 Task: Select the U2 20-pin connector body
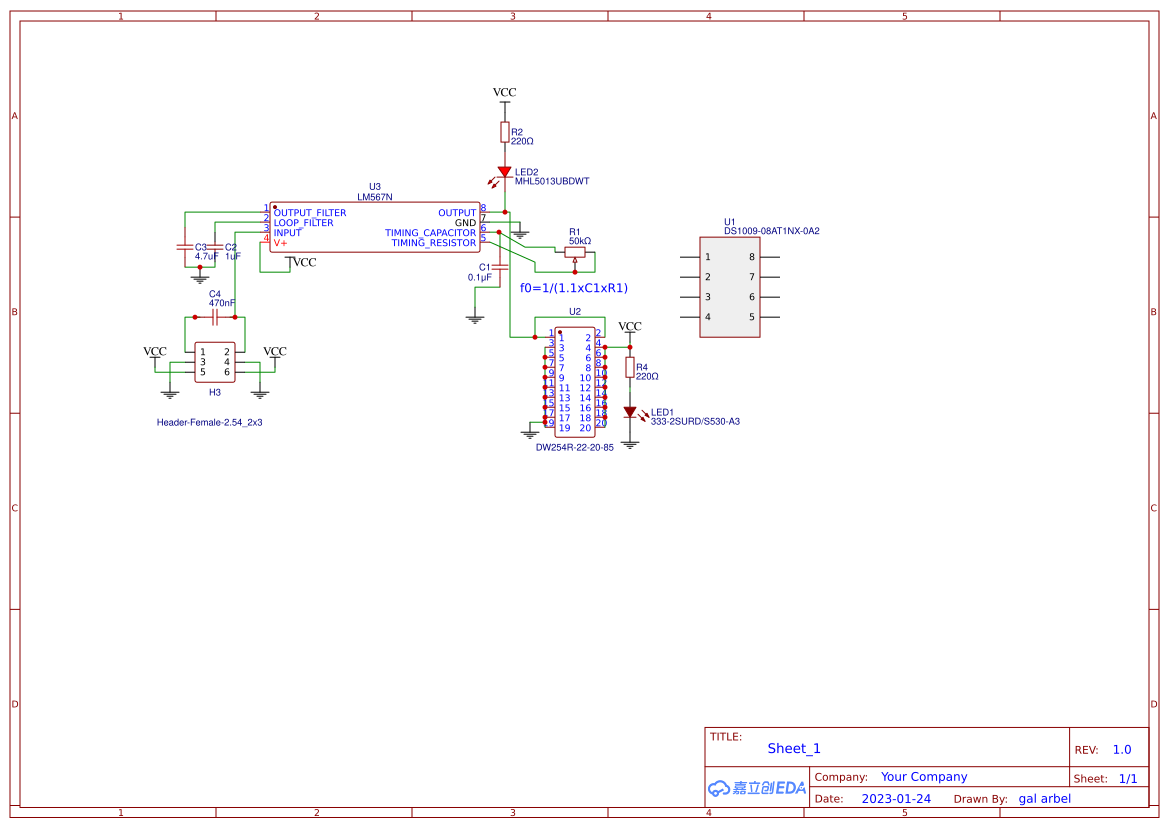(x=575, y=382)
